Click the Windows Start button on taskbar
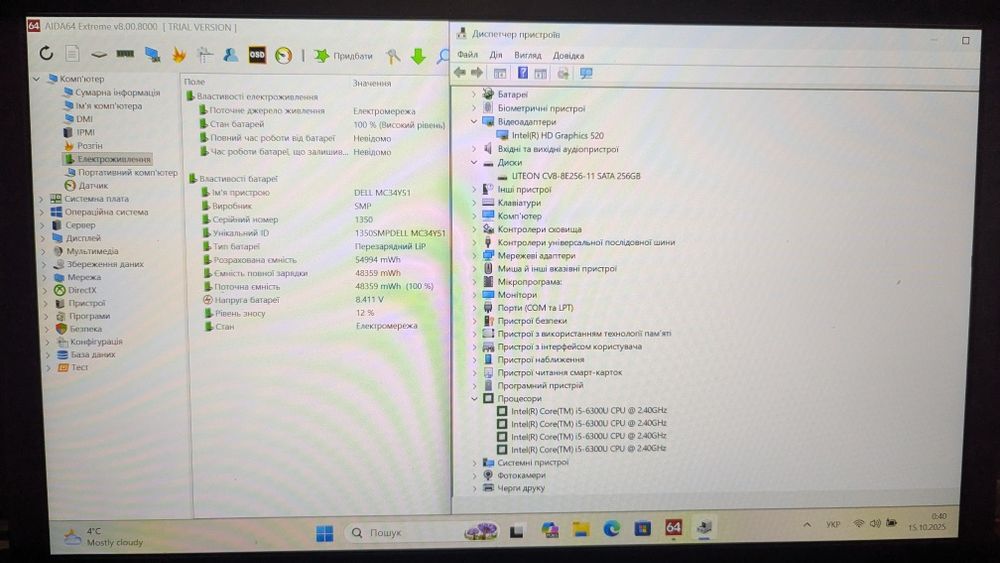This screenshot has width=1000, height=563. tap(325, 532)
